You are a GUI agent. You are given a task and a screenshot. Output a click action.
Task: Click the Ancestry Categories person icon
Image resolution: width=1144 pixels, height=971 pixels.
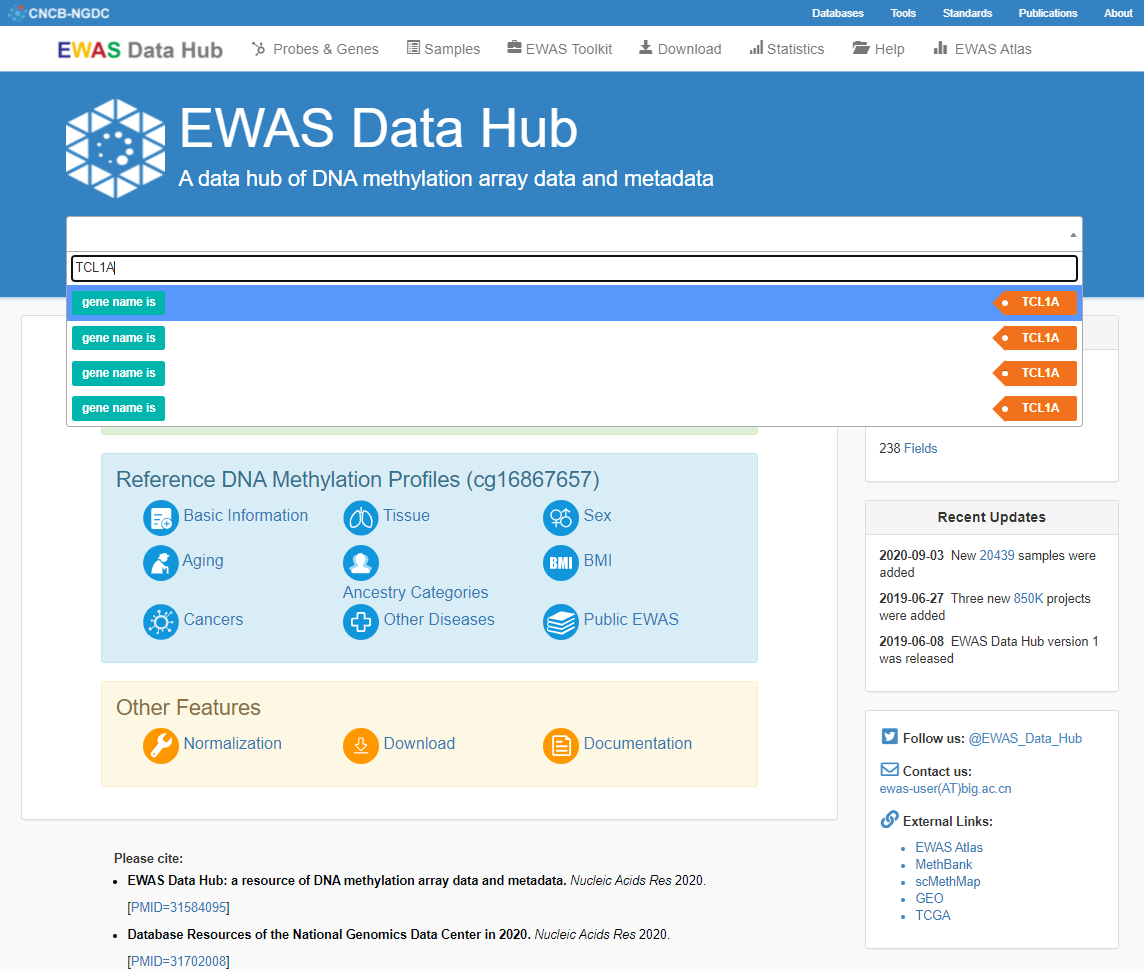[360, 563]
